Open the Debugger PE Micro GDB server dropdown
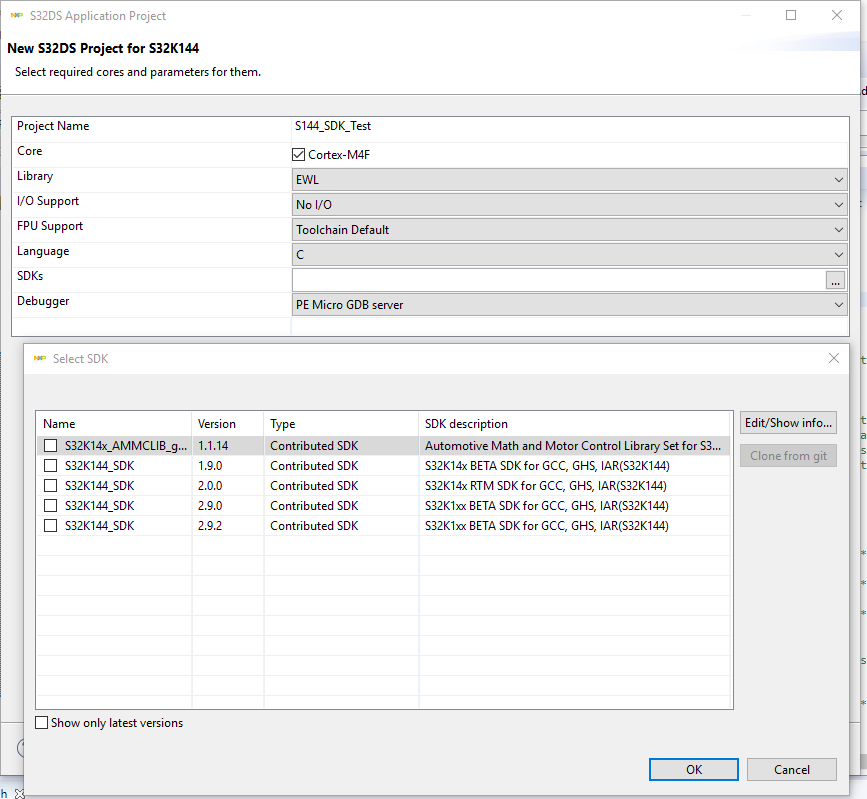The image size is (867, 799). 568,305
